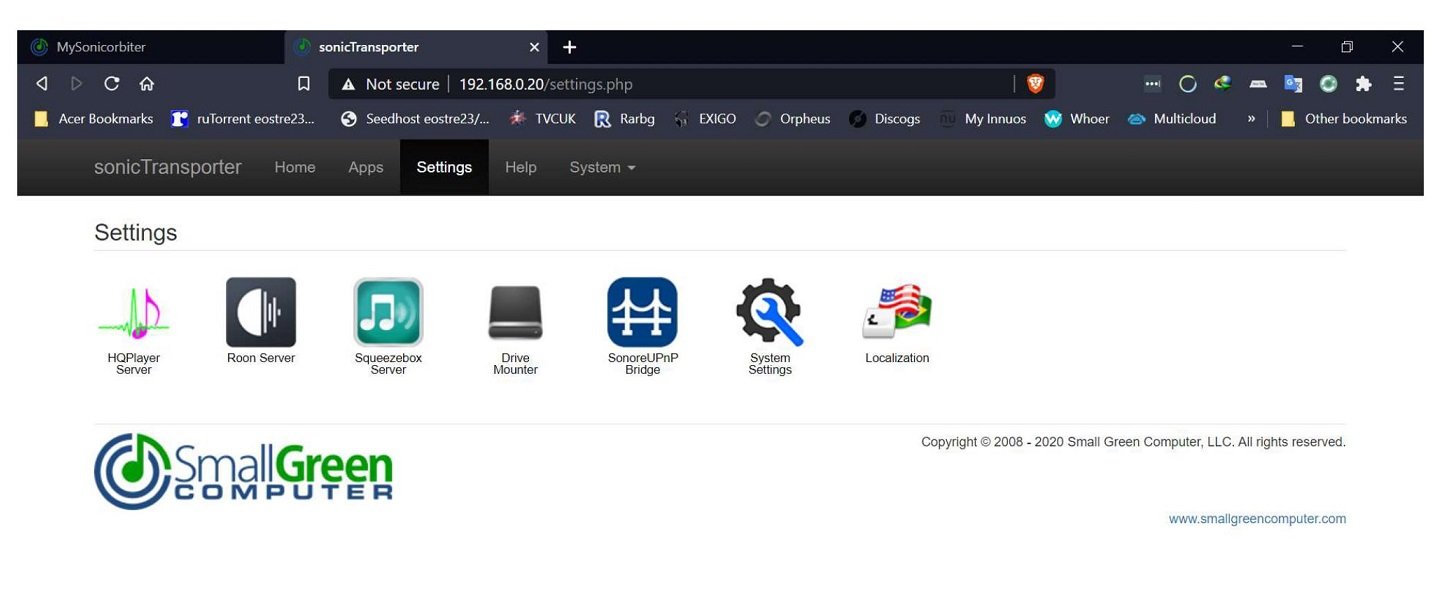Open the Roon Server settings icon
1430x590 pixels.
(x=261, y=312)
